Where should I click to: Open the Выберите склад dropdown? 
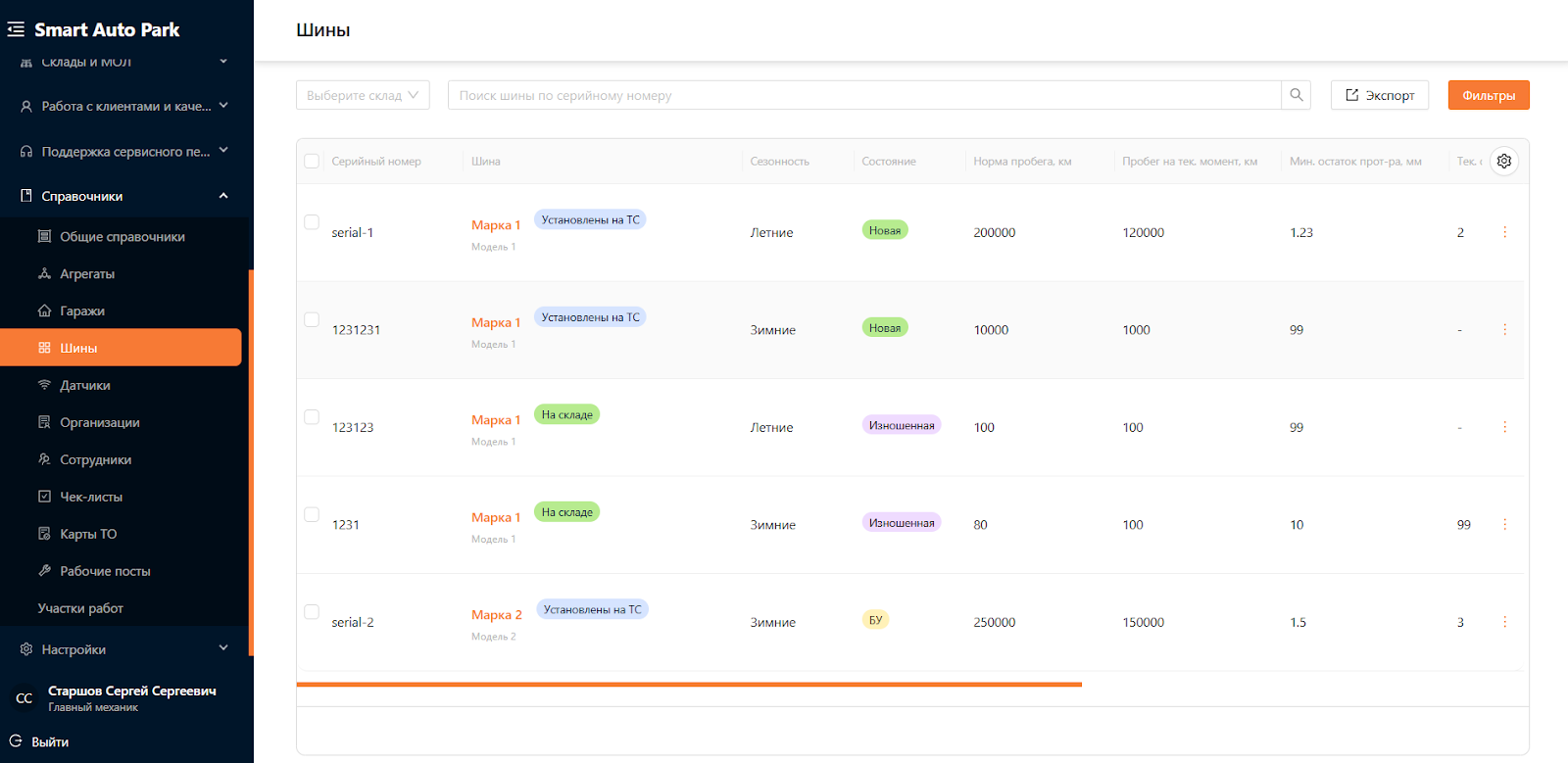click(363, 95)
